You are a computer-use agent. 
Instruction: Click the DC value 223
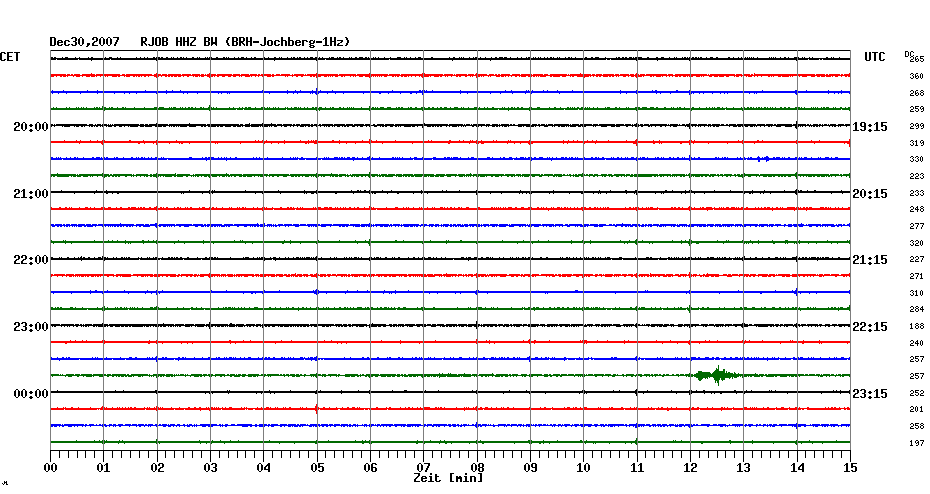pyautogui.click(x=917, y=176)
